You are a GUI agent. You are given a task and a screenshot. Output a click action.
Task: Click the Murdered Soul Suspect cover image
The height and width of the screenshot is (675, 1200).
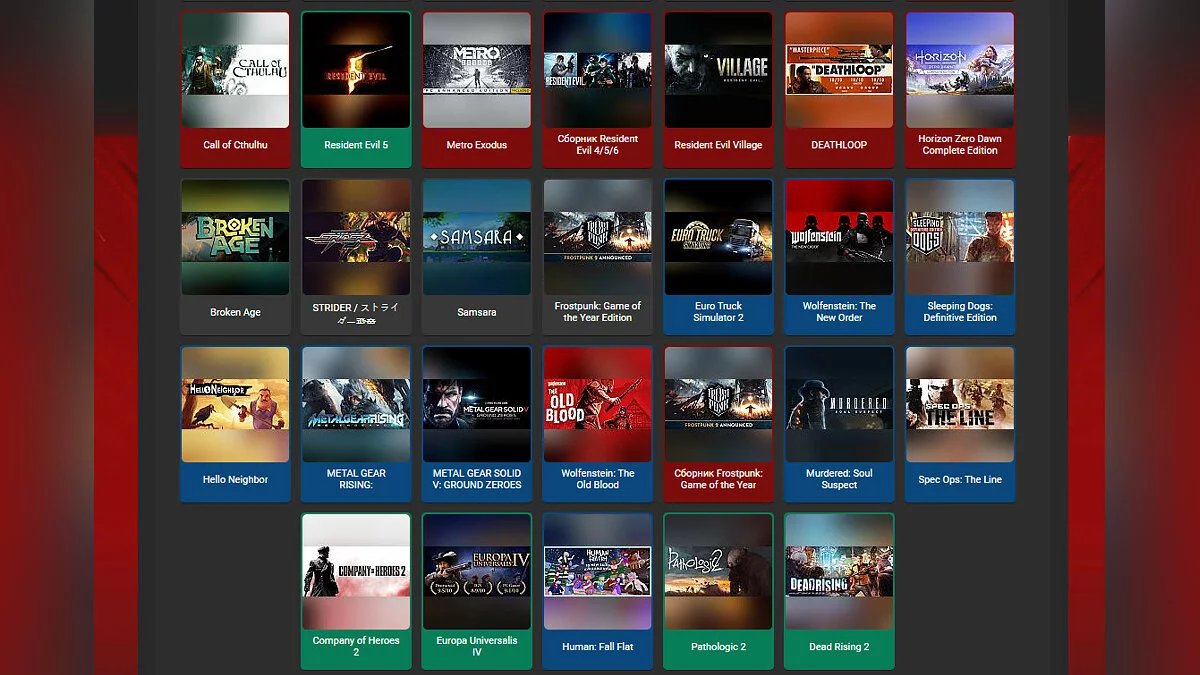(x=839, y=404)
